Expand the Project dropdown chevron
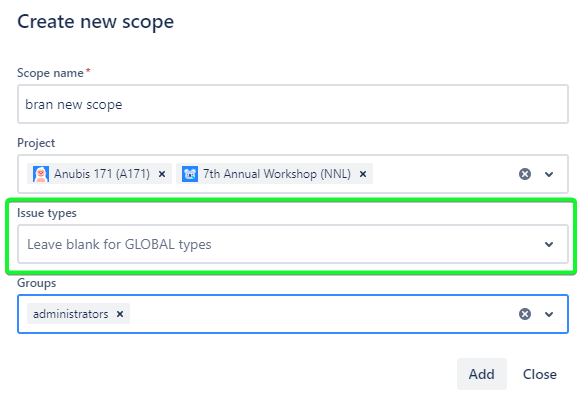 point(549,174)
